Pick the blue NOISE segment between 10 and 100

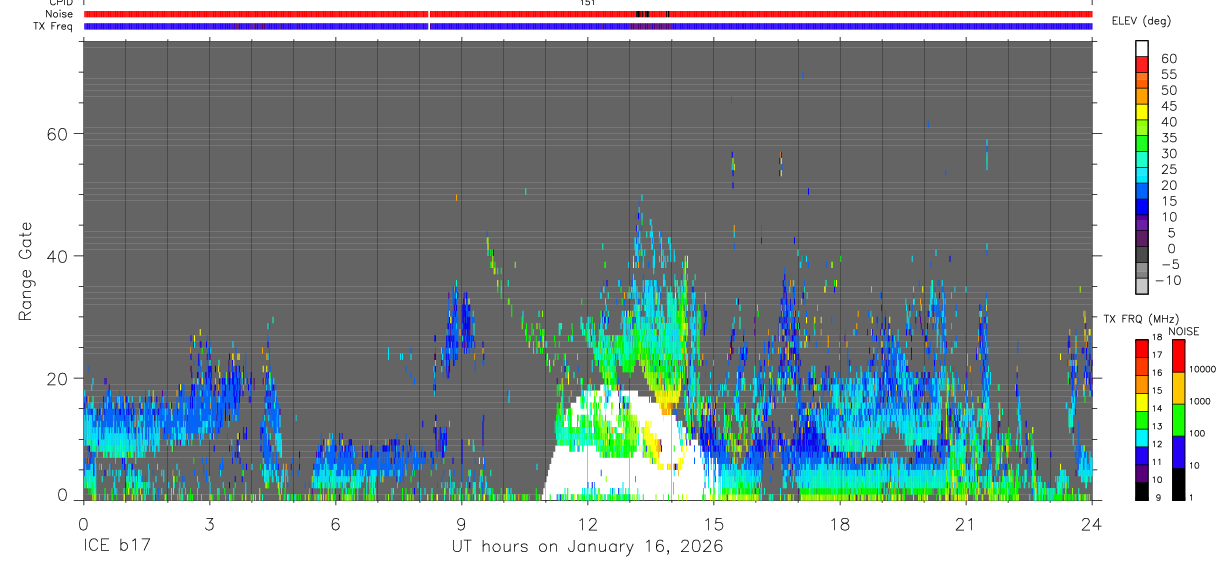tap(1178, 452)
